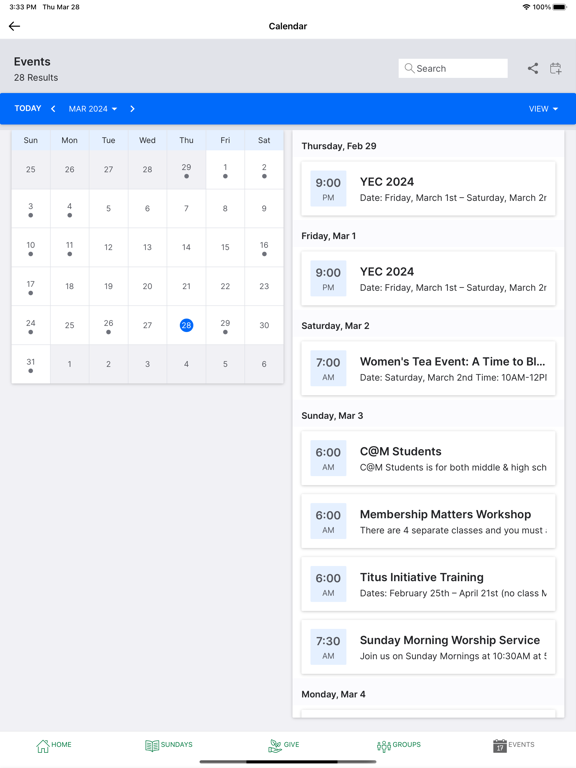Select highlighted date 28 in calendar

[x=186, y=325]
